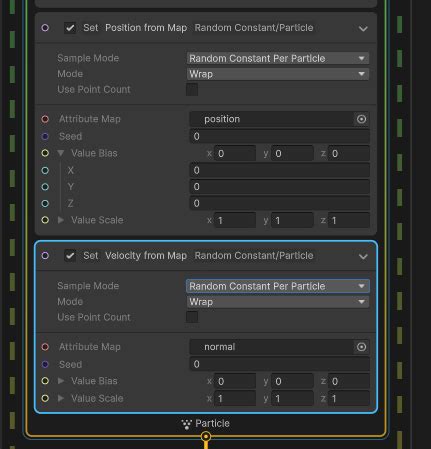Screen dimensions: 431x449
Task: Edit Value Scale y field in Velocity block
Action: [292, 398]
